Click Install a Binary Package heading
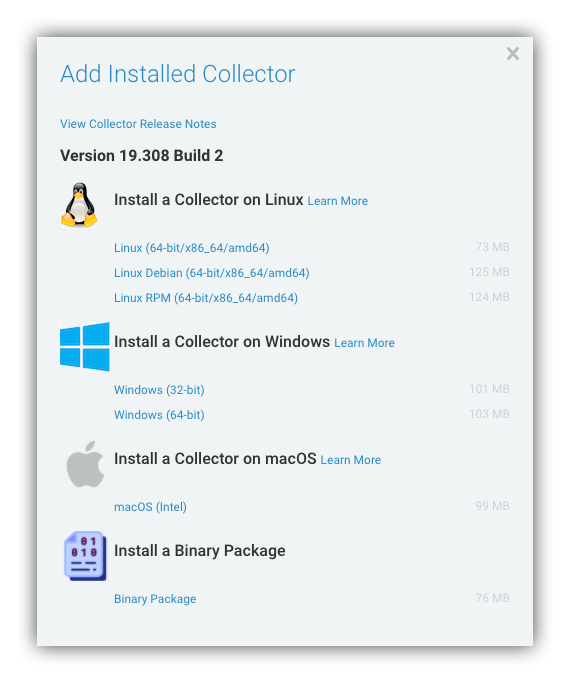 199,551
